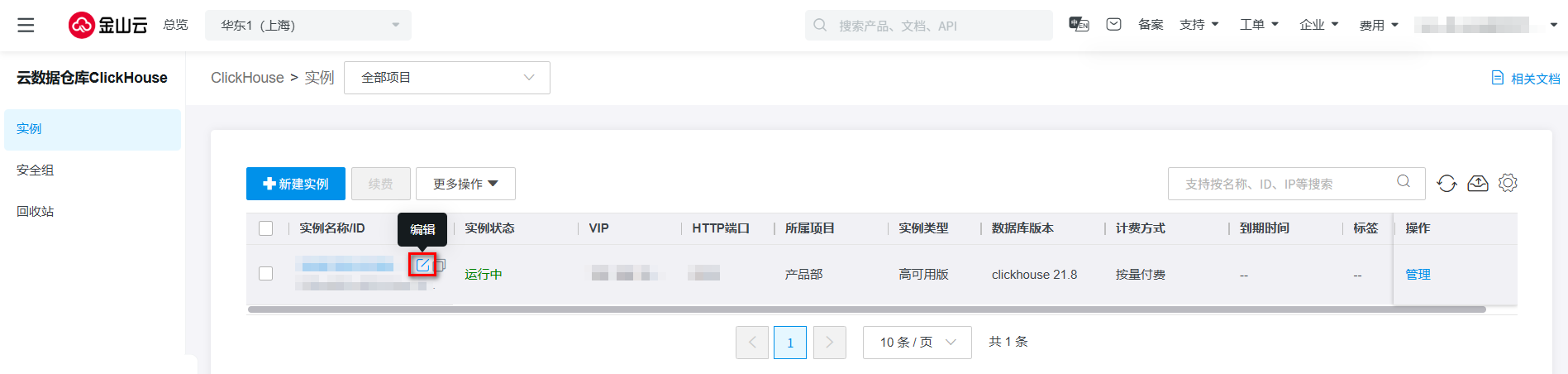Viewport: 1568px width, 374px height.
Task: Focus the global product search field
Action: [929, 25]
